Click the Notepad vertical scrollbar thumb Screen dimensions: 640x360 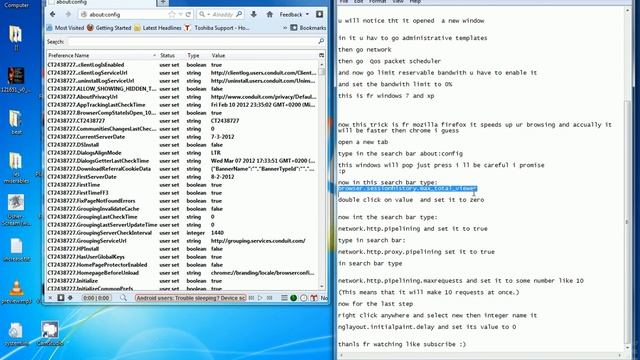(x=627, y=222)
